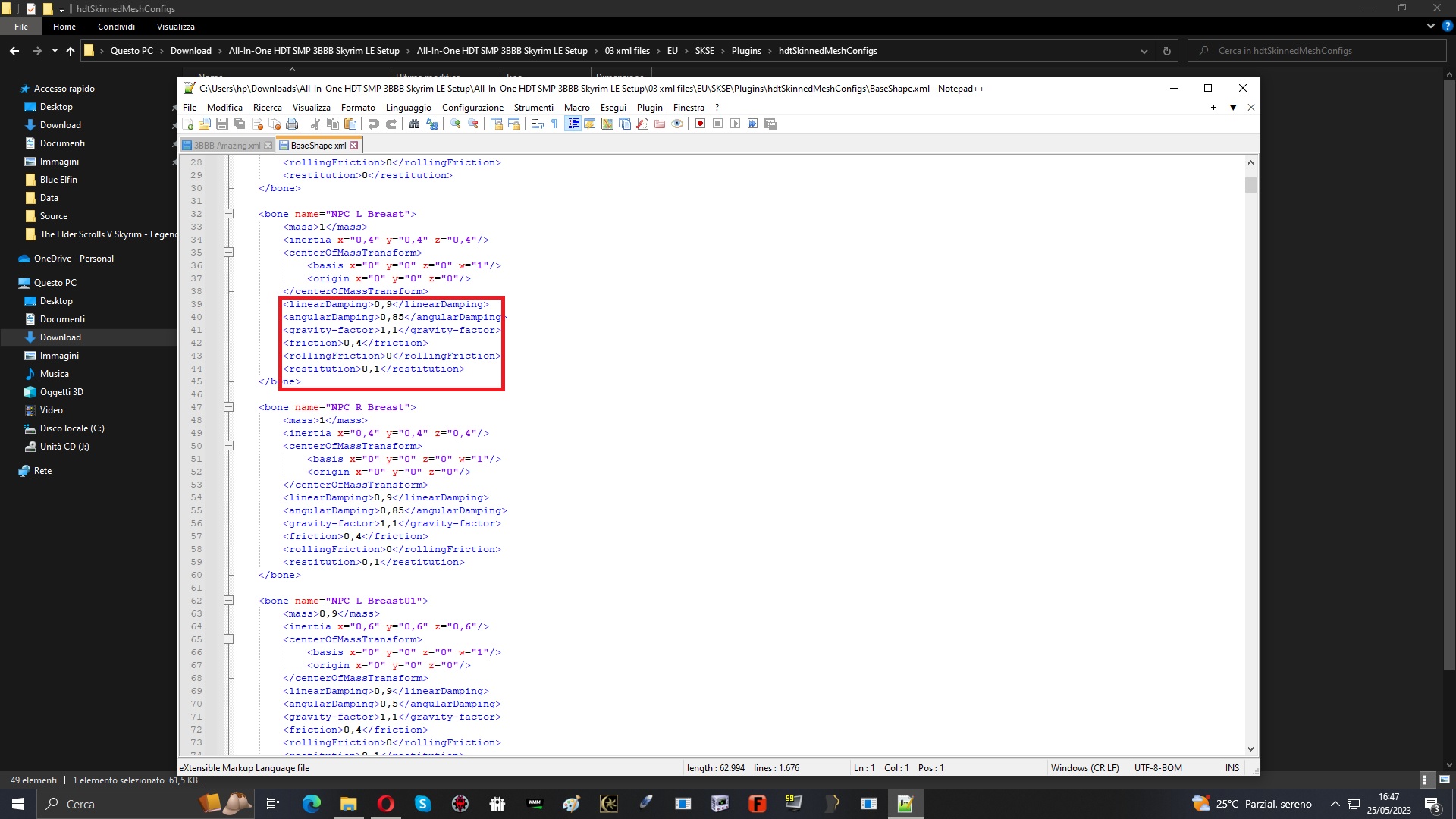Stop macro recording
Image resolution: width=1456 pixels, height=819 pixels.
pyautogui.click(x=717, y=124)
